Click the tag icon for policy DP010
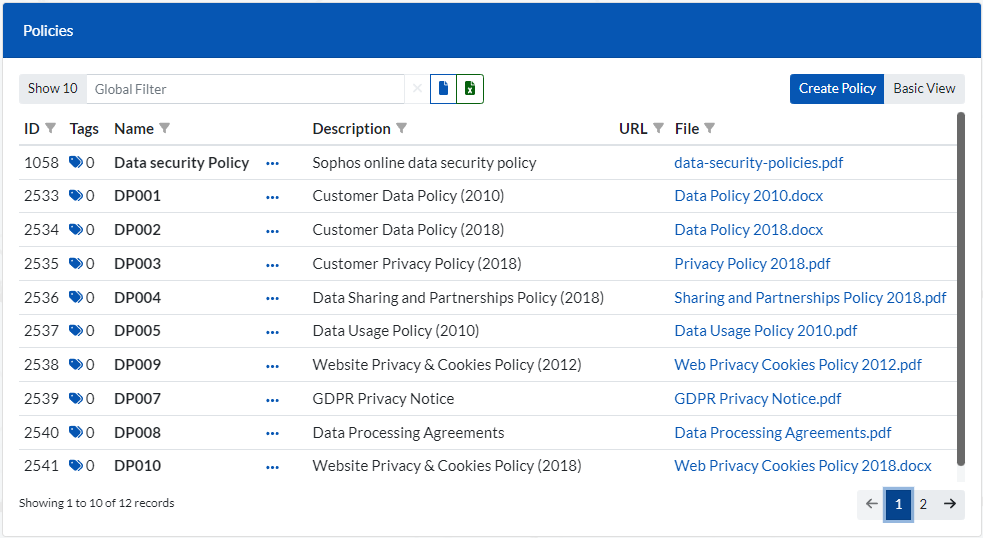Image resolution: width=983 pixels, height=538 pixels. click(76, 466)
